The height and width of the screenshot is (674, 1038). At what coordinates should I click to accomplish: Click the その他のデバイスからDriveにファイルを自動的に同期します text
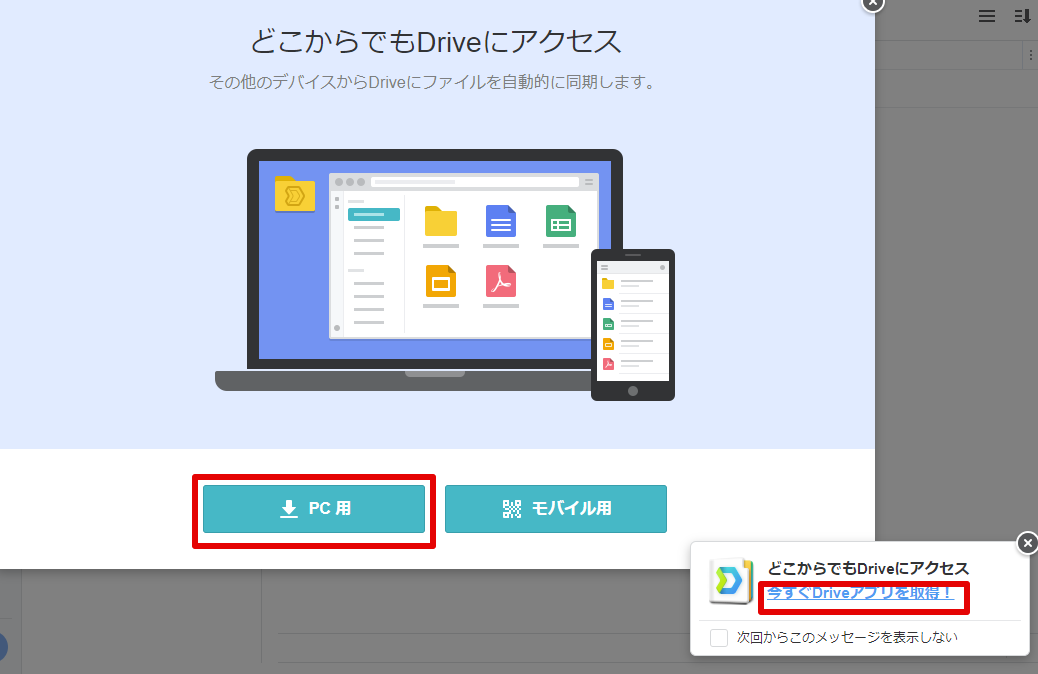[x=433, y=82]
